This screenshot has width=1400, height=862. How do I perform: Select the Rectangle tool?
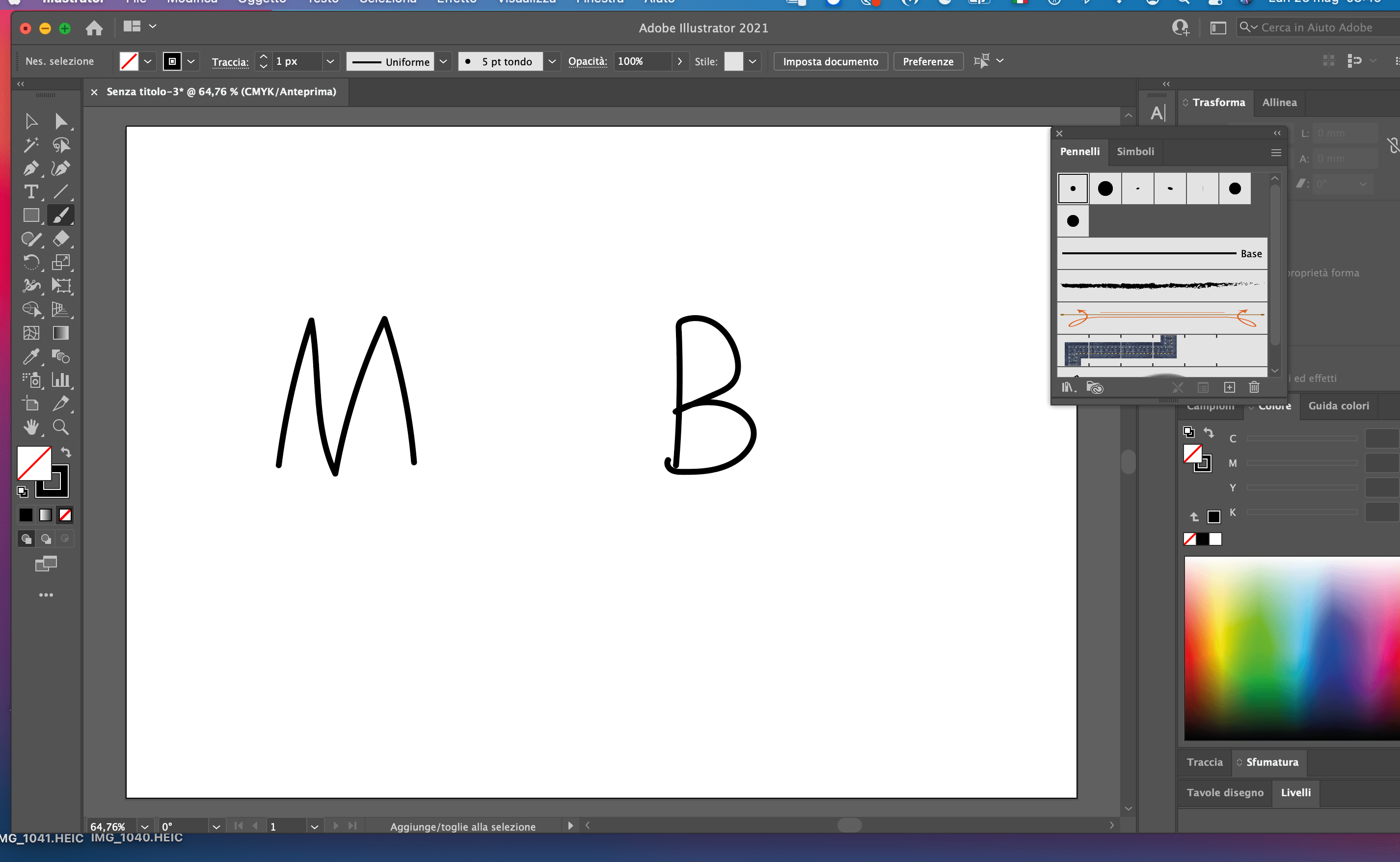[31, 215]
